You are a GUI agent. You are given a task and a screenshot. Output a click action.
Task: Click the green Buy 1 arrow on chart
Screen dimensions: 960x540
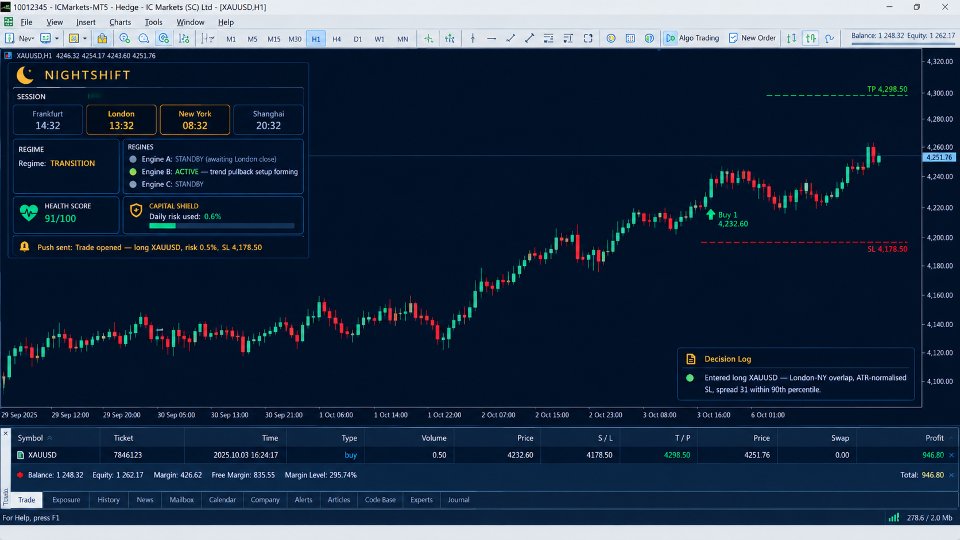click(711, 215)
